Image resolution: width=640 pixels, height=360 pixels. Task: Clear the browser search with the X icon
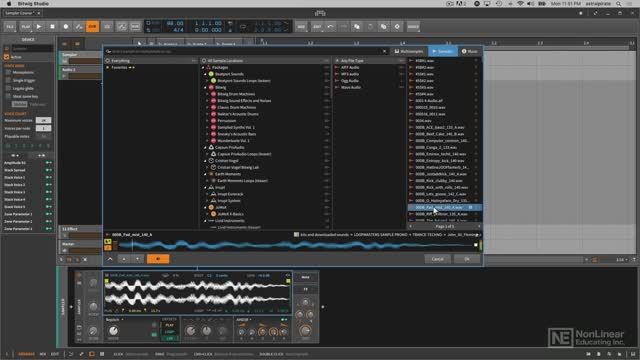pos(384,51)
